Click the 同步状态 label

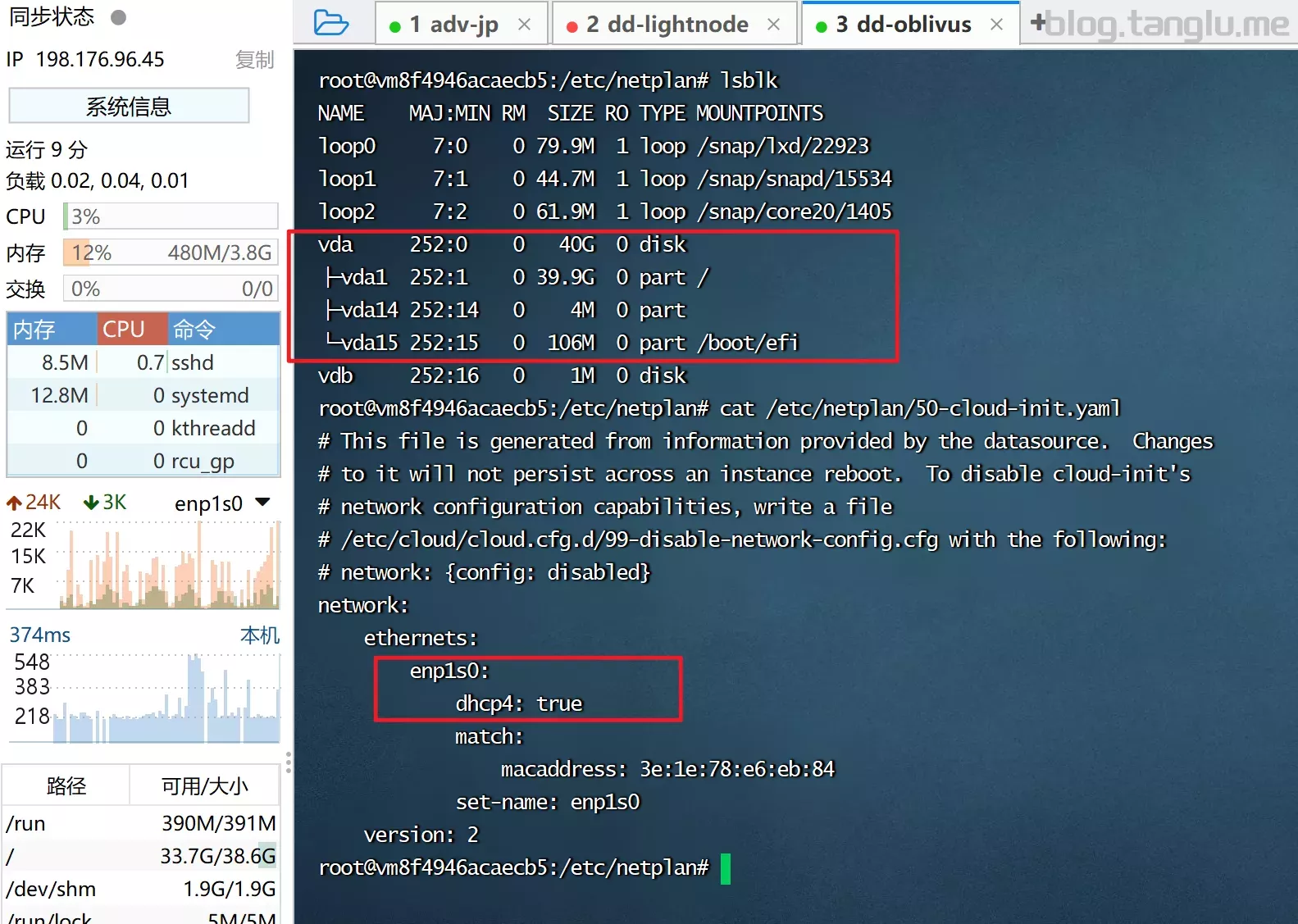pos(52,17)
